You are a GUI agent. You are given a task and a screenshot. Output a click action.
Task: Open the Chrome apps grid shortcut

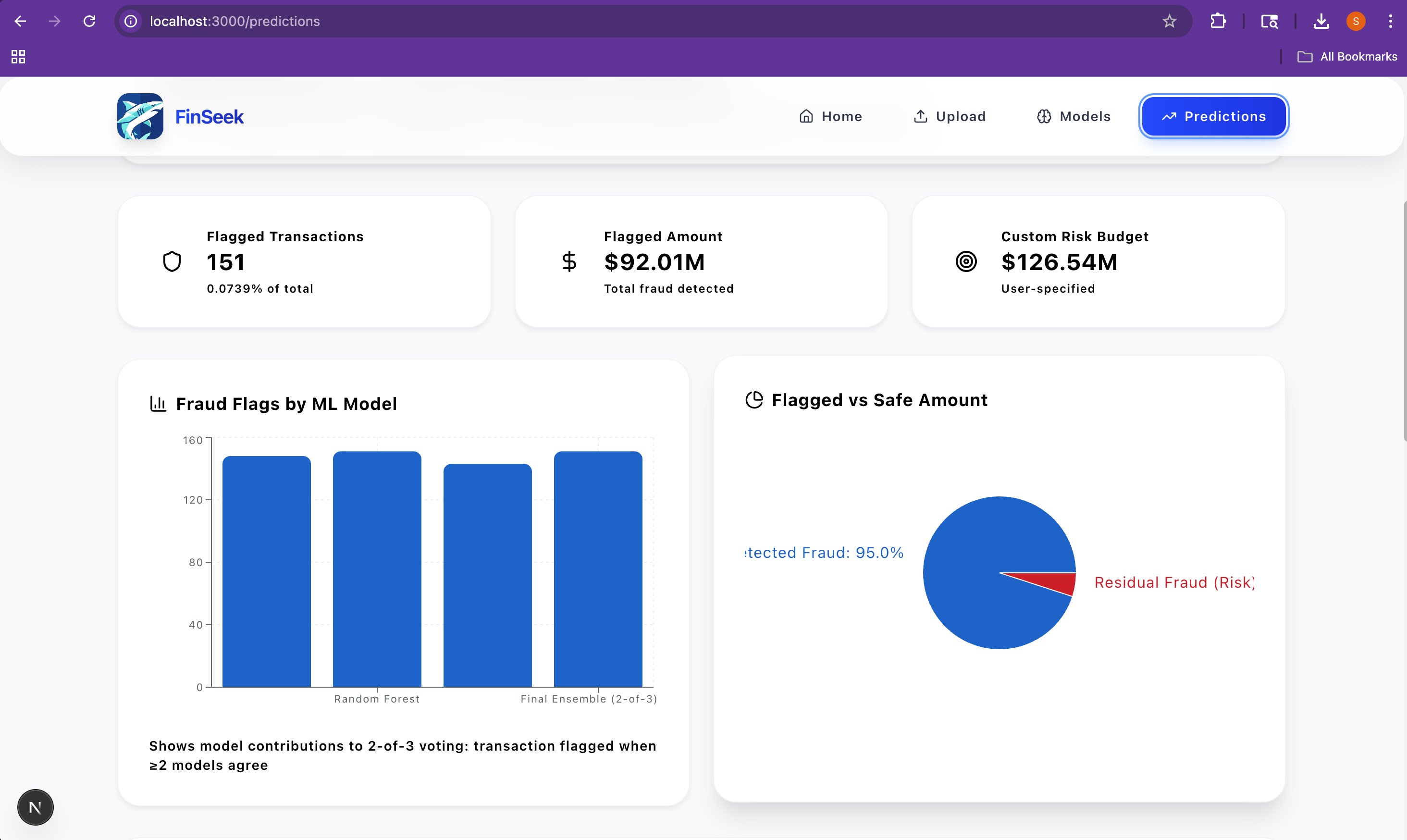pos(18,57)
